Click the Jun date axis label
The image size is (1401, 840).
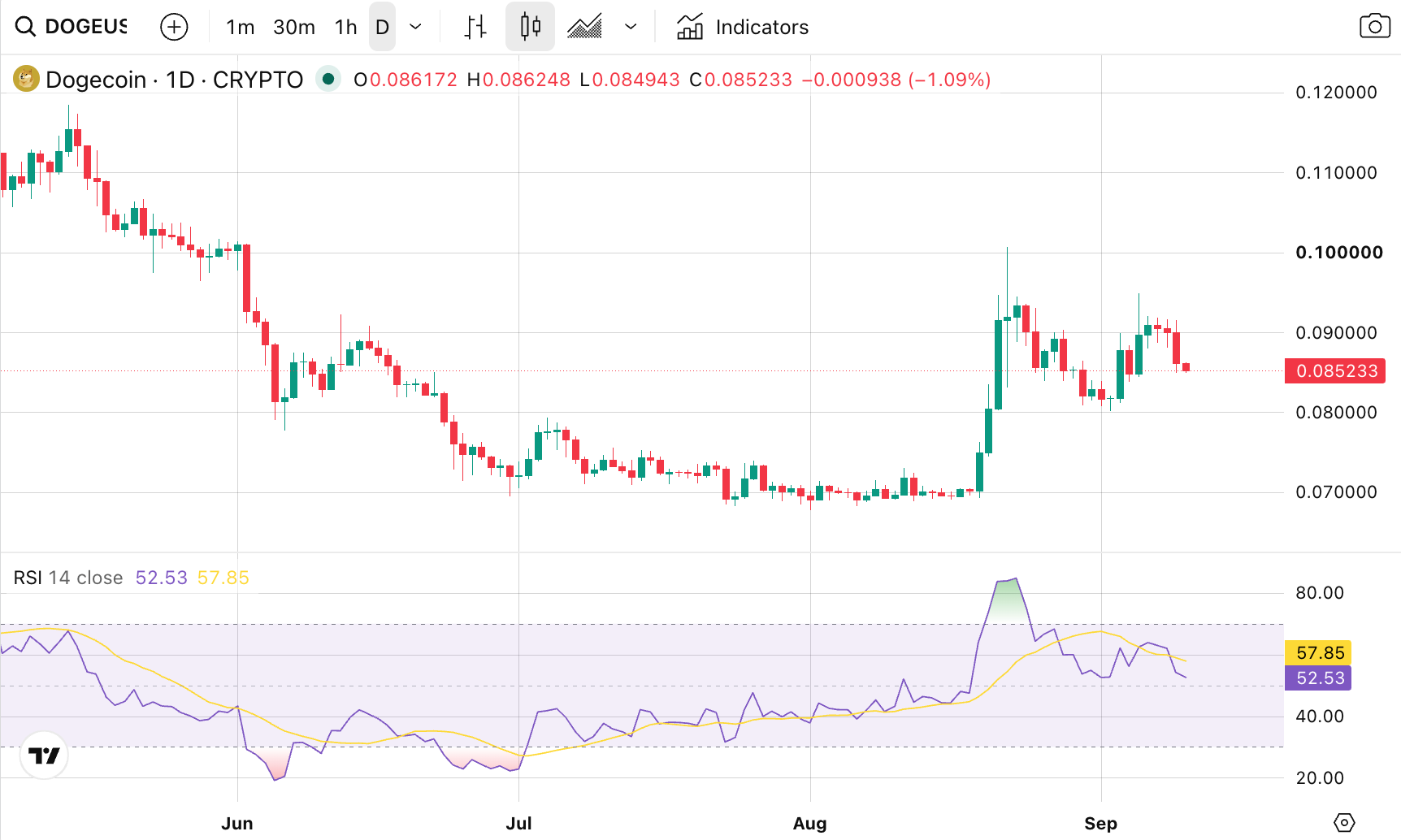point(237,823)
